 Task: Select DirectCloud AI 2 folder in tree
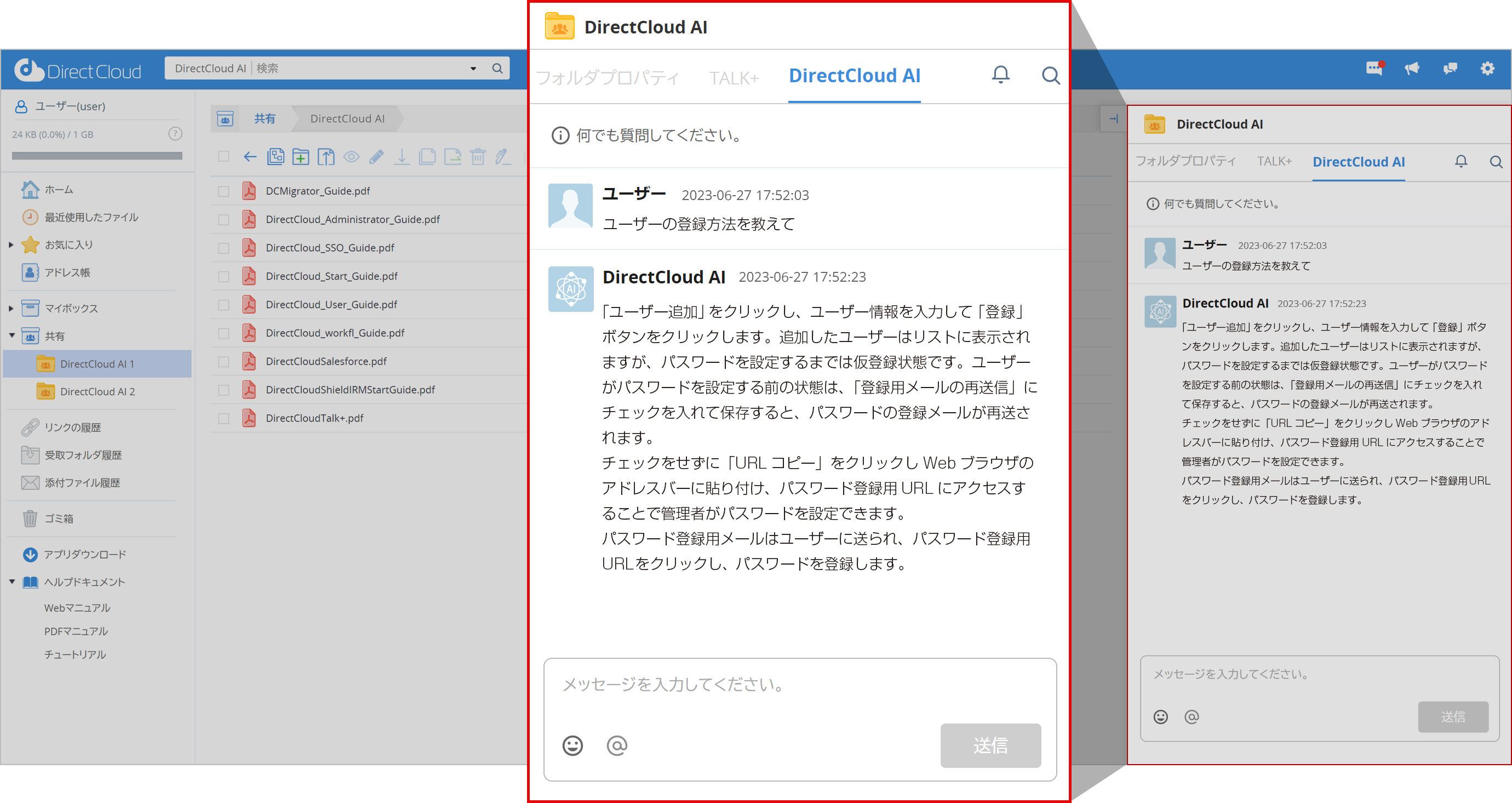(x=98, y=392)
